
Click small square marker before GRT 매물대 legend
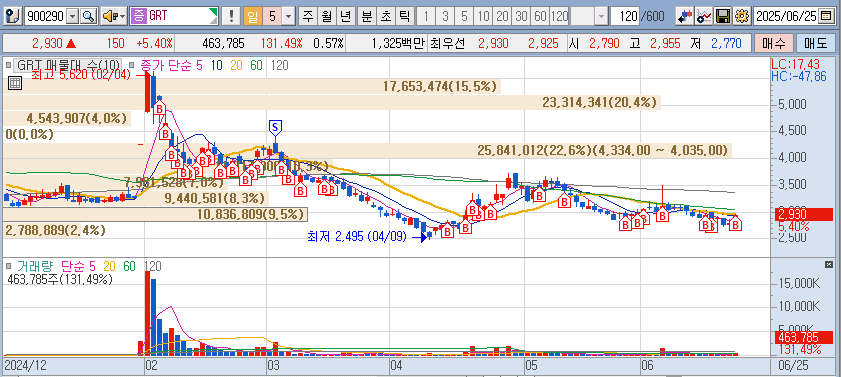pyautogui.click(x=9, y=65)
